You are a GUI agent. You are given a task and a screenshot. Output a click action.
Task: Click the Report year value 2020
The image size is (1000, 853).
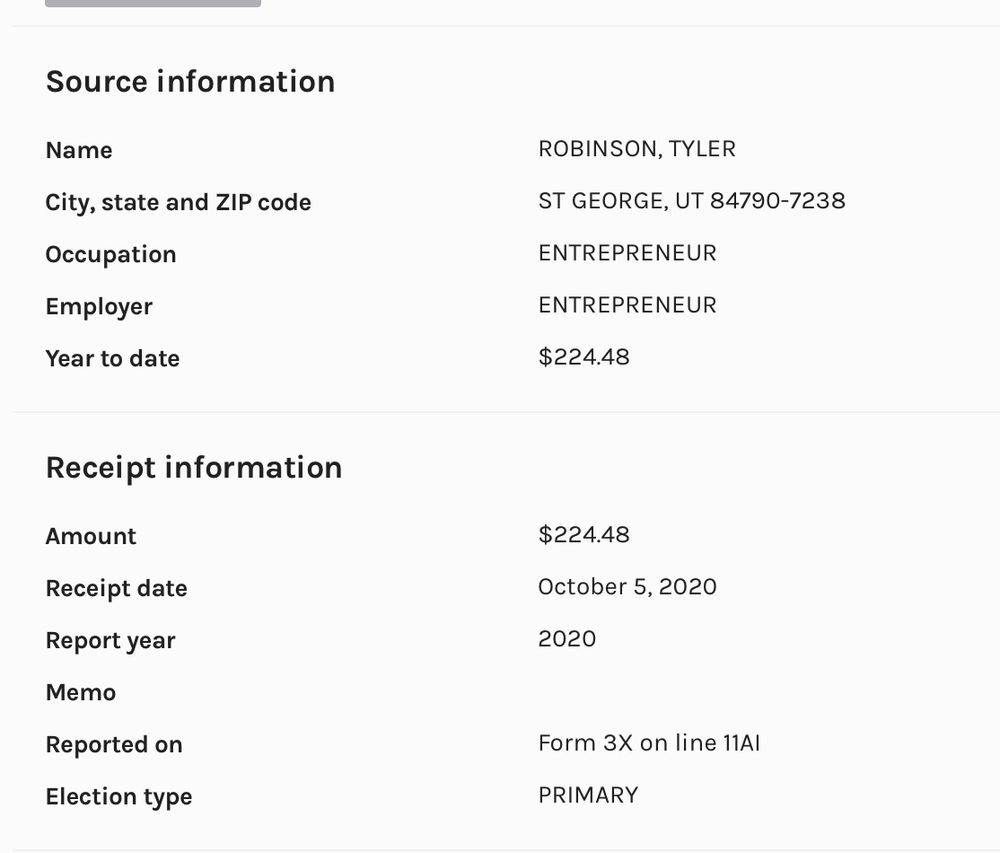pyautogui.click(x=566, y=639)
